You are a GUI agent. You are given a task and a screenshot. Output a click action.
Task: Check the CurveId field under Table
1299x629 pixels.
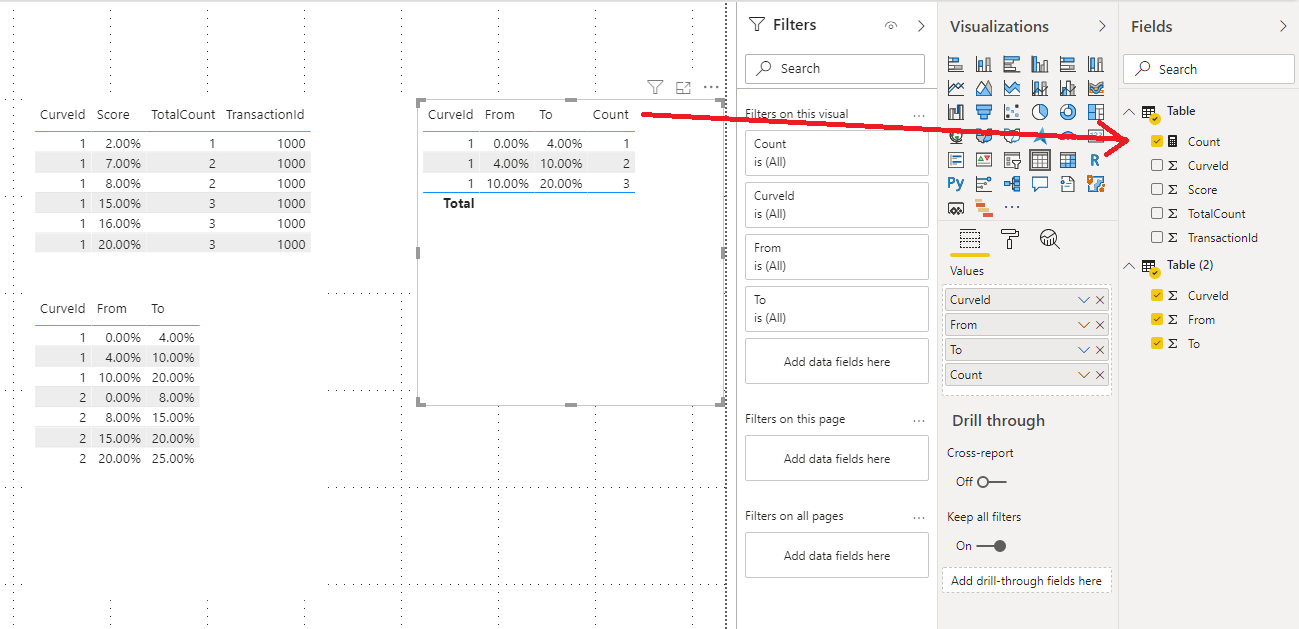(x=1157, y=166)
